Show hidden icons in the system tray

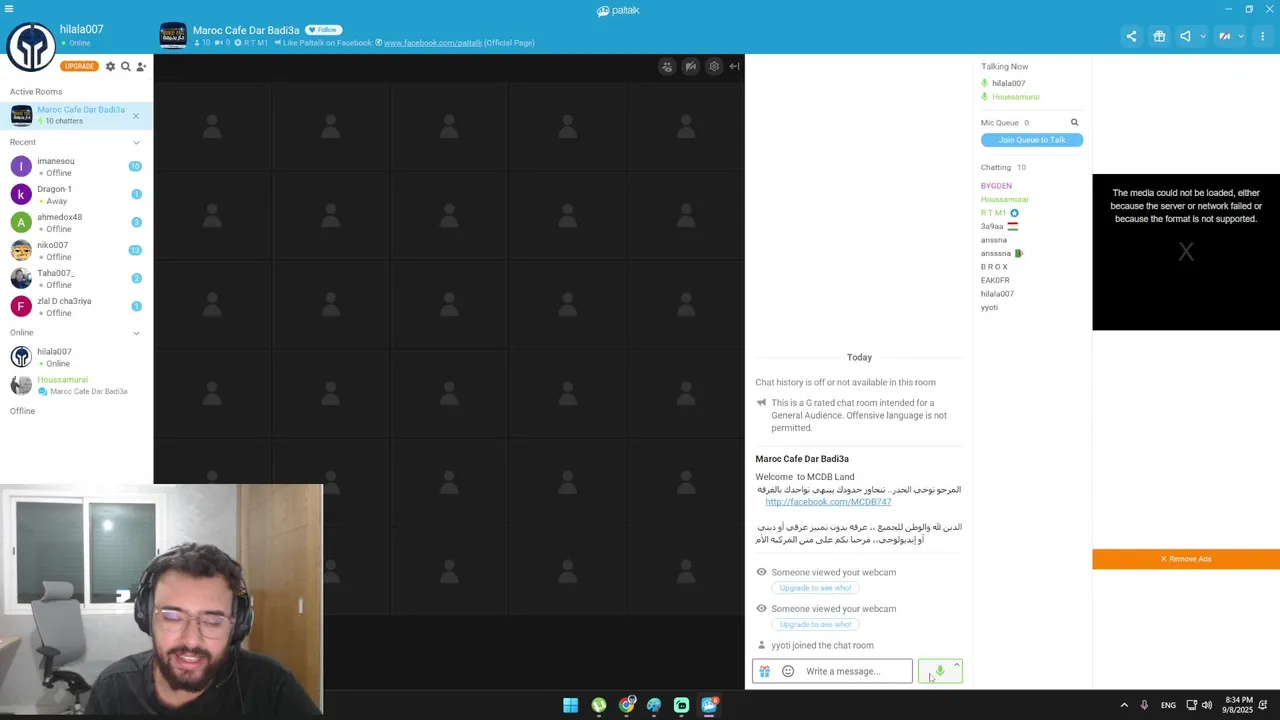pyautogui.click(x=1124, y=705)
